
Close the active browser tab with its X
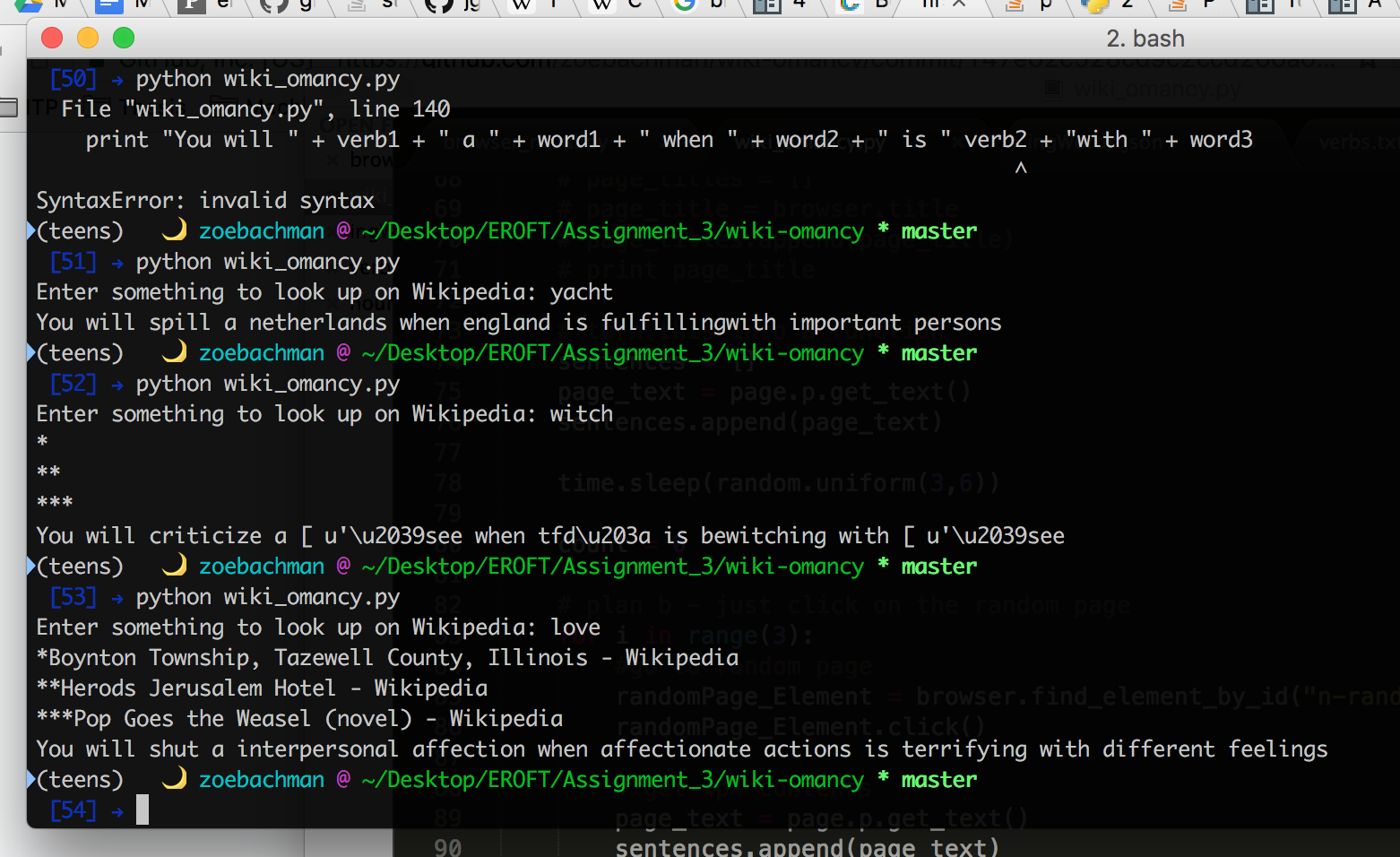(x=959, y=4)
